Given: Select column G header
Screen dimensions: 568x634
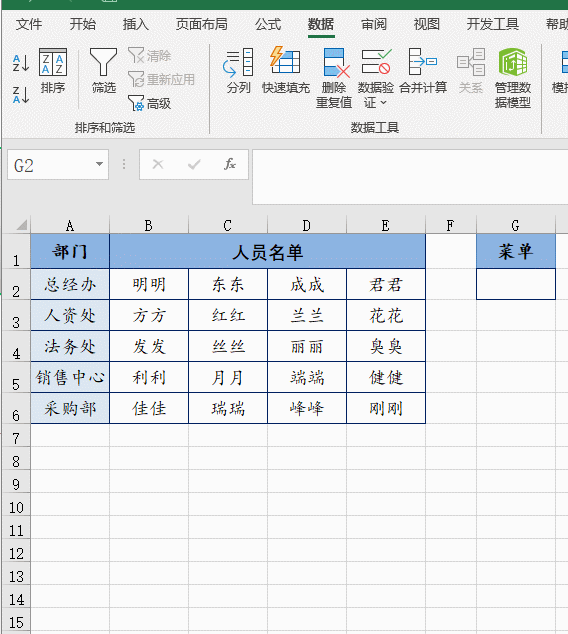Looking at the screenshot, I should click(x=515, y=225).
